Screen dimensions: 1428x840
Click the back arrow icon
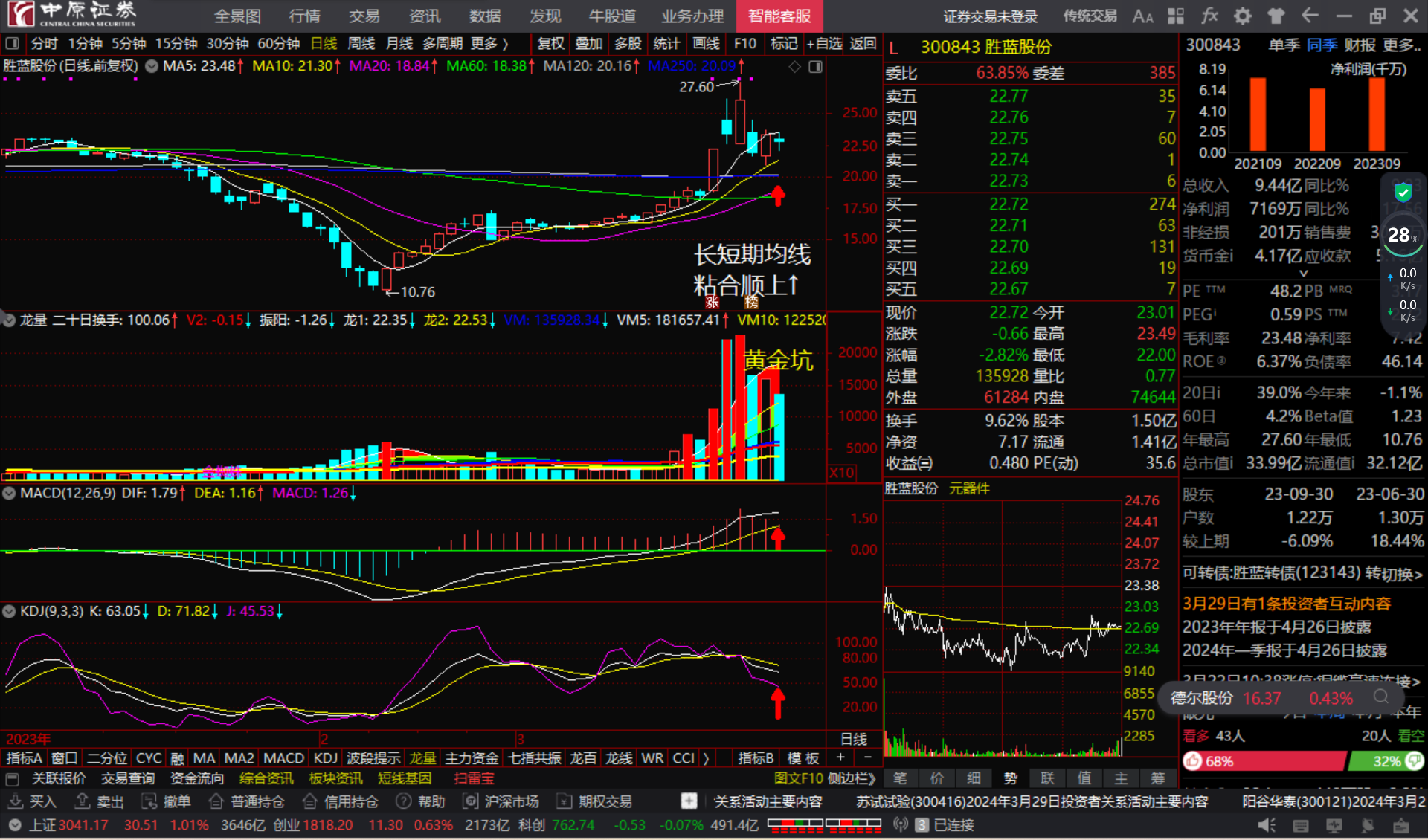click(x=1310, y=16)
